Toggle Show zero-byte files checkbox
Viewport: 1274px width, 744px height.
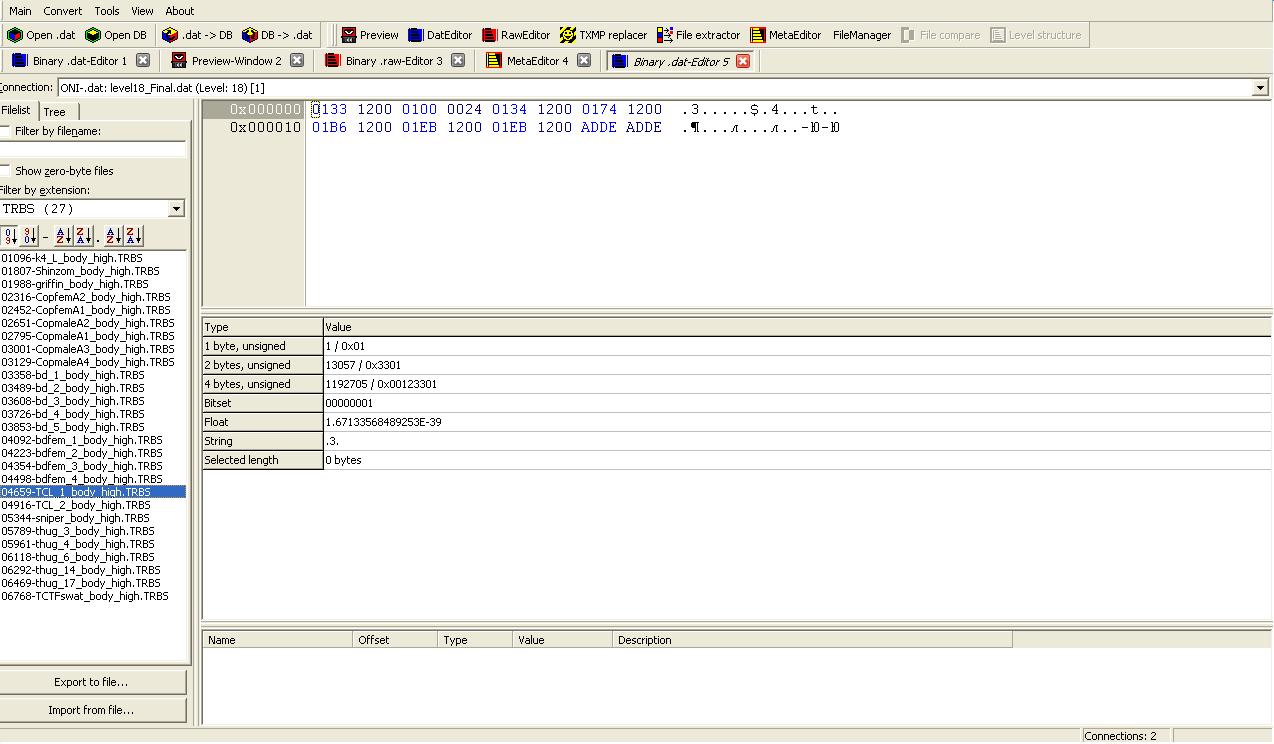[x=6, y=171]
